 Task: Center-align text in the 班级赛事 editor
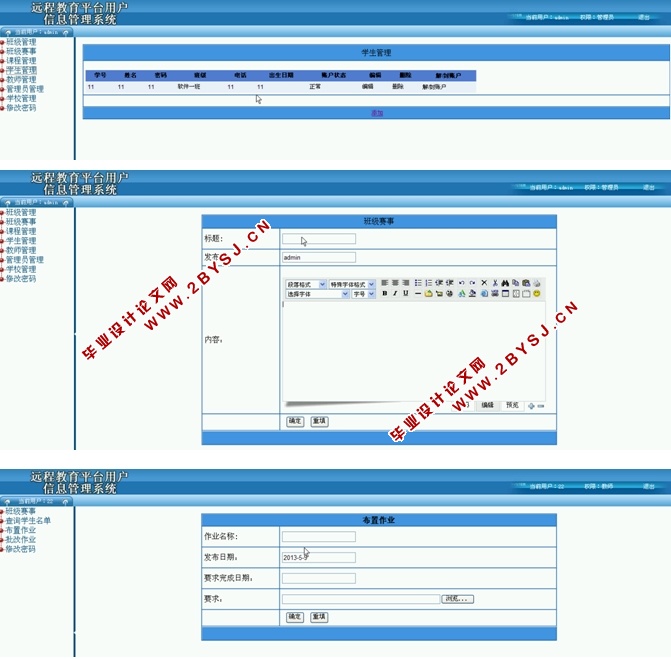click(x=395, y=283)
